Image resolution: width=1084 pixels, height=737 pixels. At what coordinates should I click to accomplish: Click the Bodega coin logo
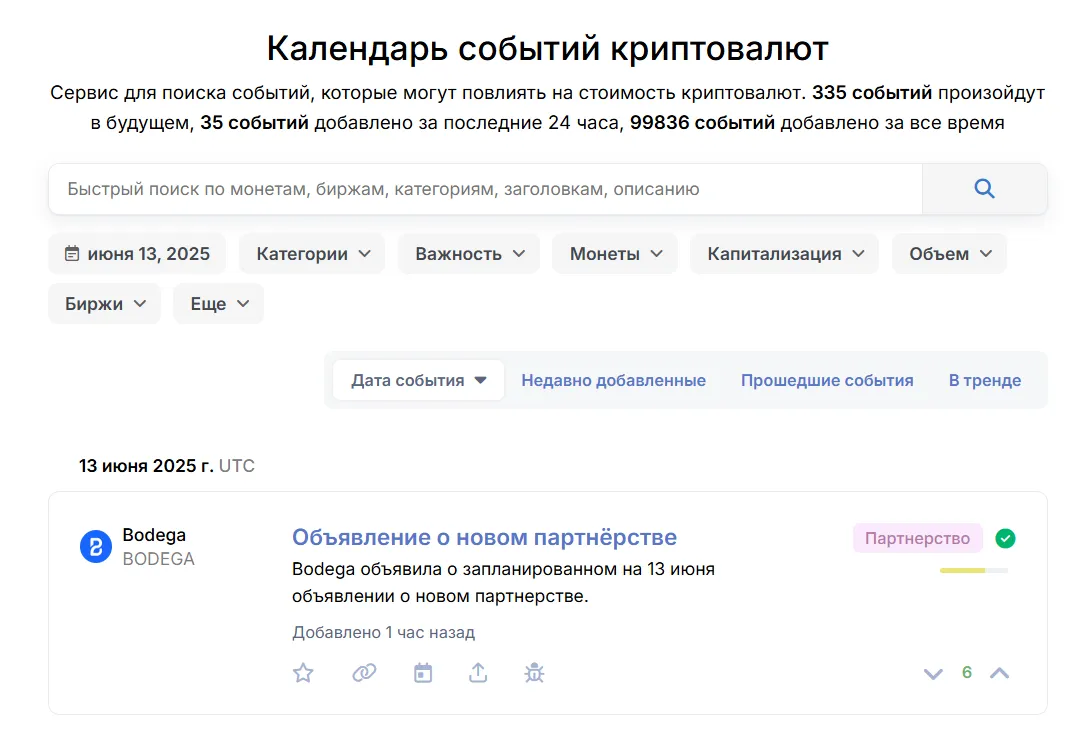click(x=96, y=547)
